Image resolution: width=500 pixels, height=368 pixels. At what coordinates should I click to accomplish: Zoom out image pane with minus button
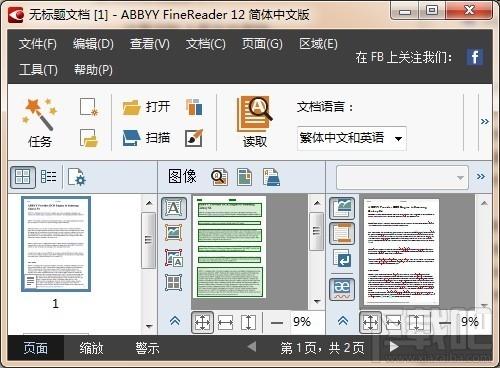tap(277, 323)
